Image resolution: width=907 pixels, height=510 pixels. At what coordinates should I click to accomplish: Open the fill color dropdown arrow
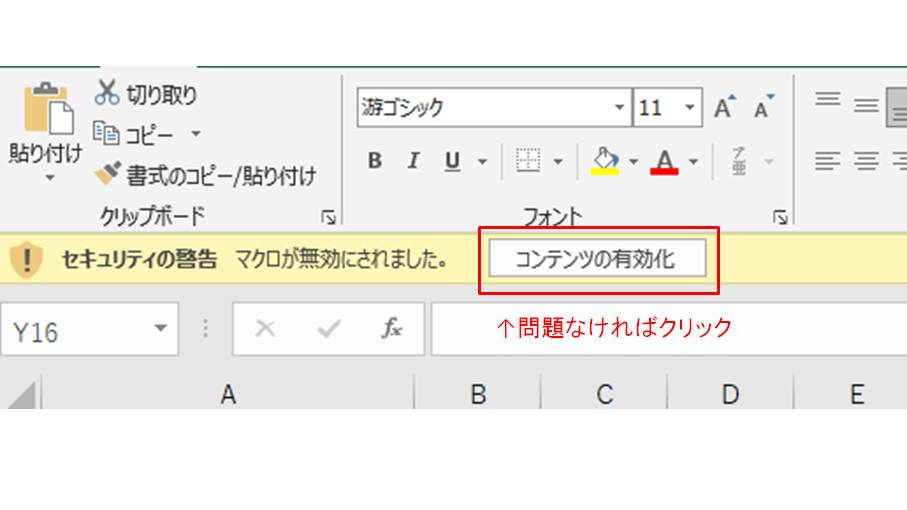click(x=633, y=161)
